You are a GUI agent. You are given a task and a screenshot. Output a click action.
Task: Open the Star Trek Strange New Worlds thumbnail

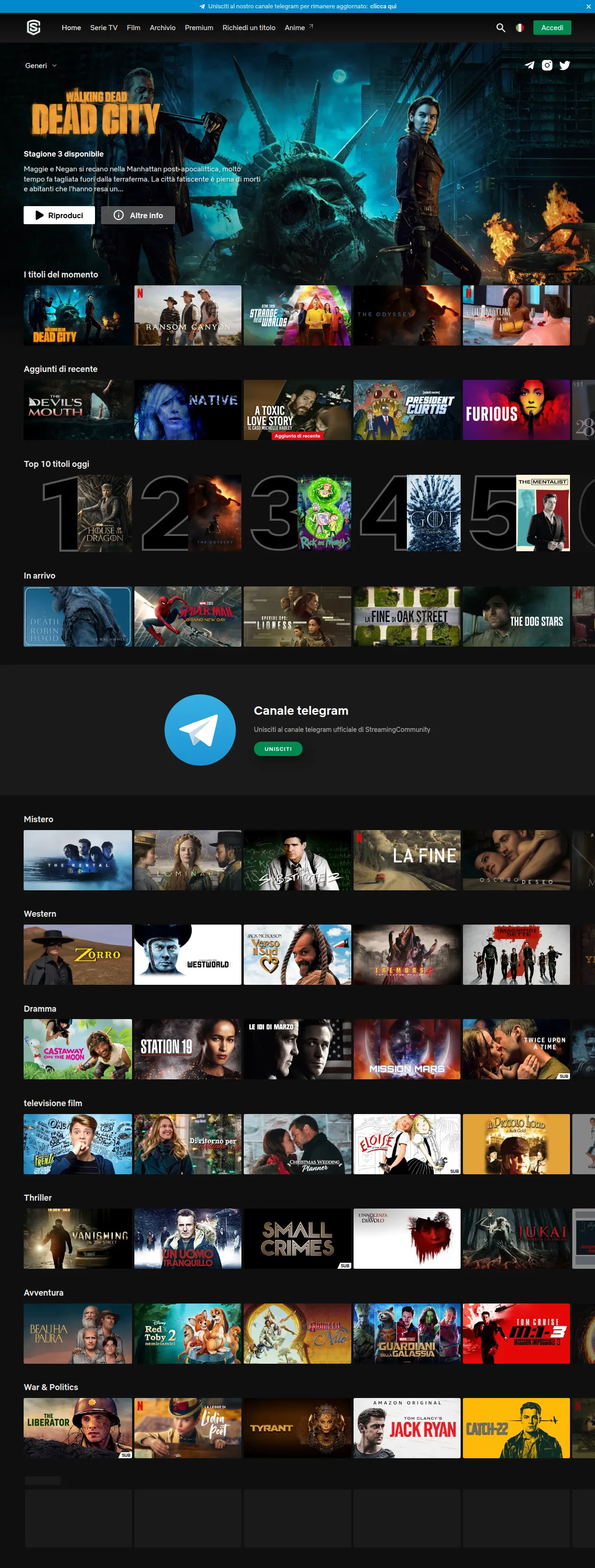pos(297,315)
